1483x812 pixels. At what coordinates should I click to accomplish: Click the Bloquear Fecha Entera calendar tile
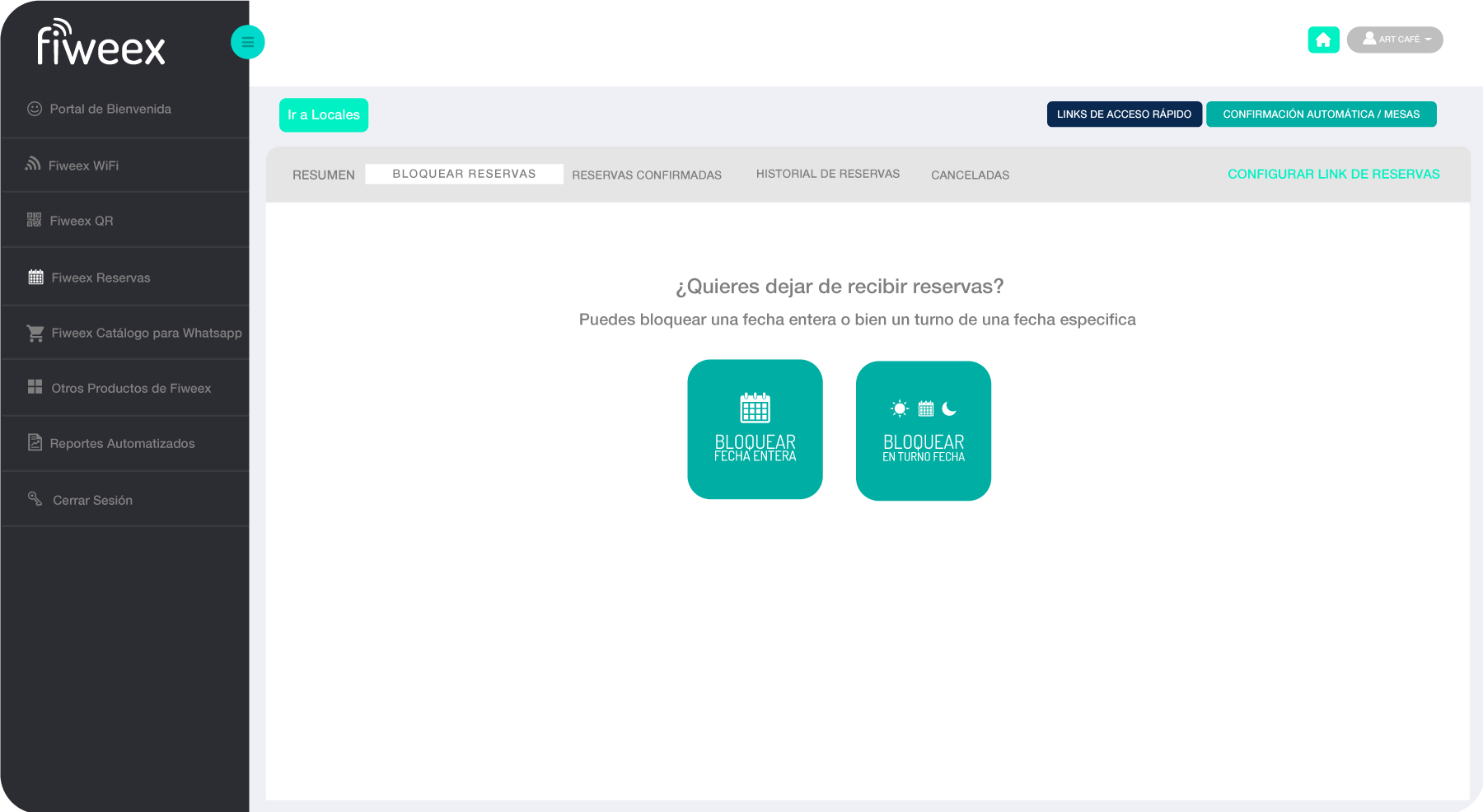click(x=755, y=429)
